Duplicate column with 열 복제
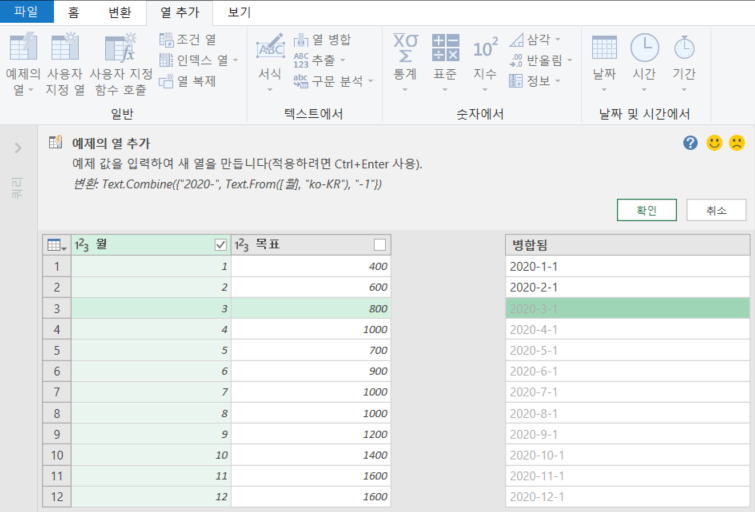755x512 pixels. point(188,81)
